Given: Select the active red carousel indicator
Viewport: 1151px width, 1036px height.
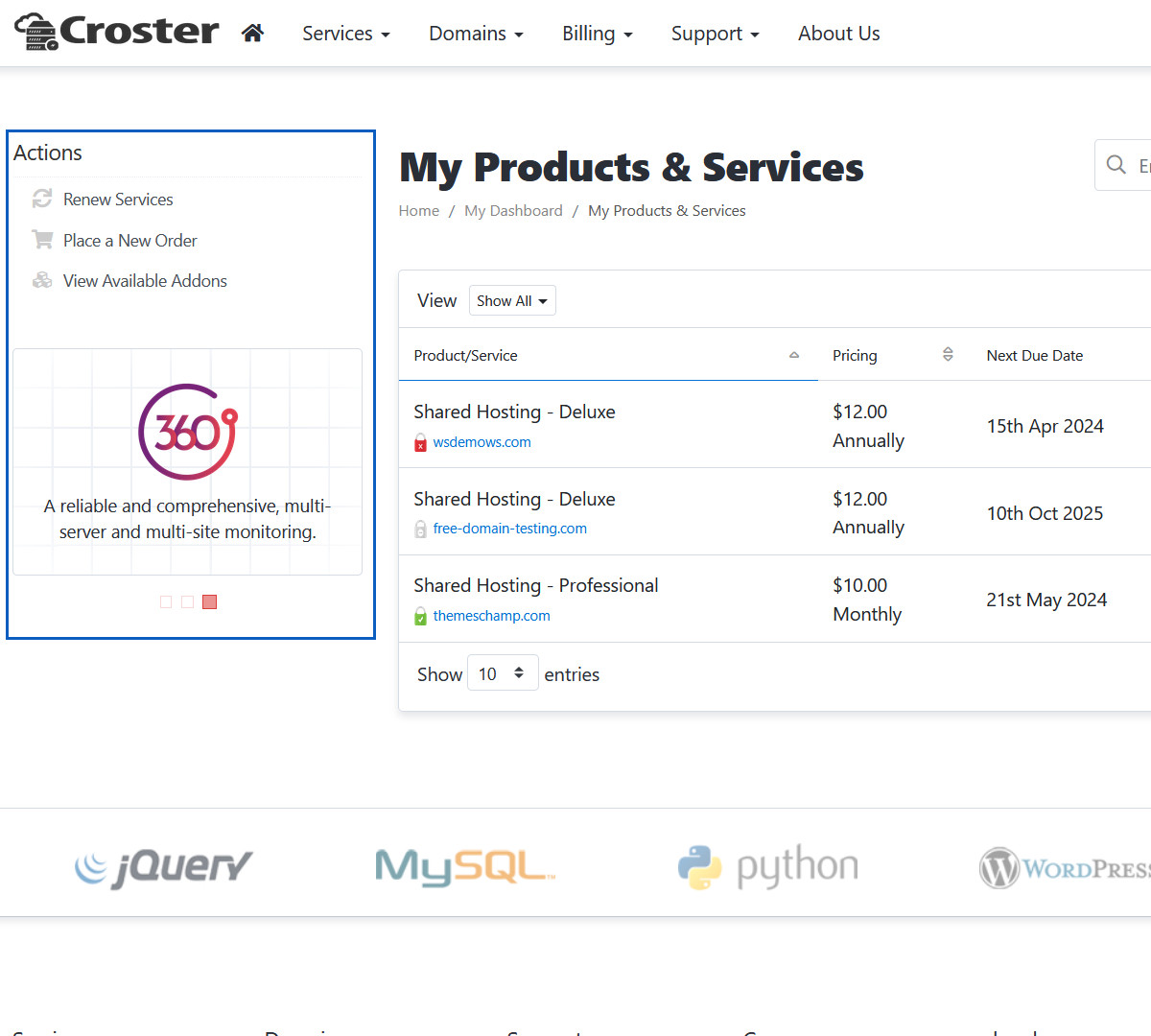Looking at the screenshot, I should tap(210, 601).
